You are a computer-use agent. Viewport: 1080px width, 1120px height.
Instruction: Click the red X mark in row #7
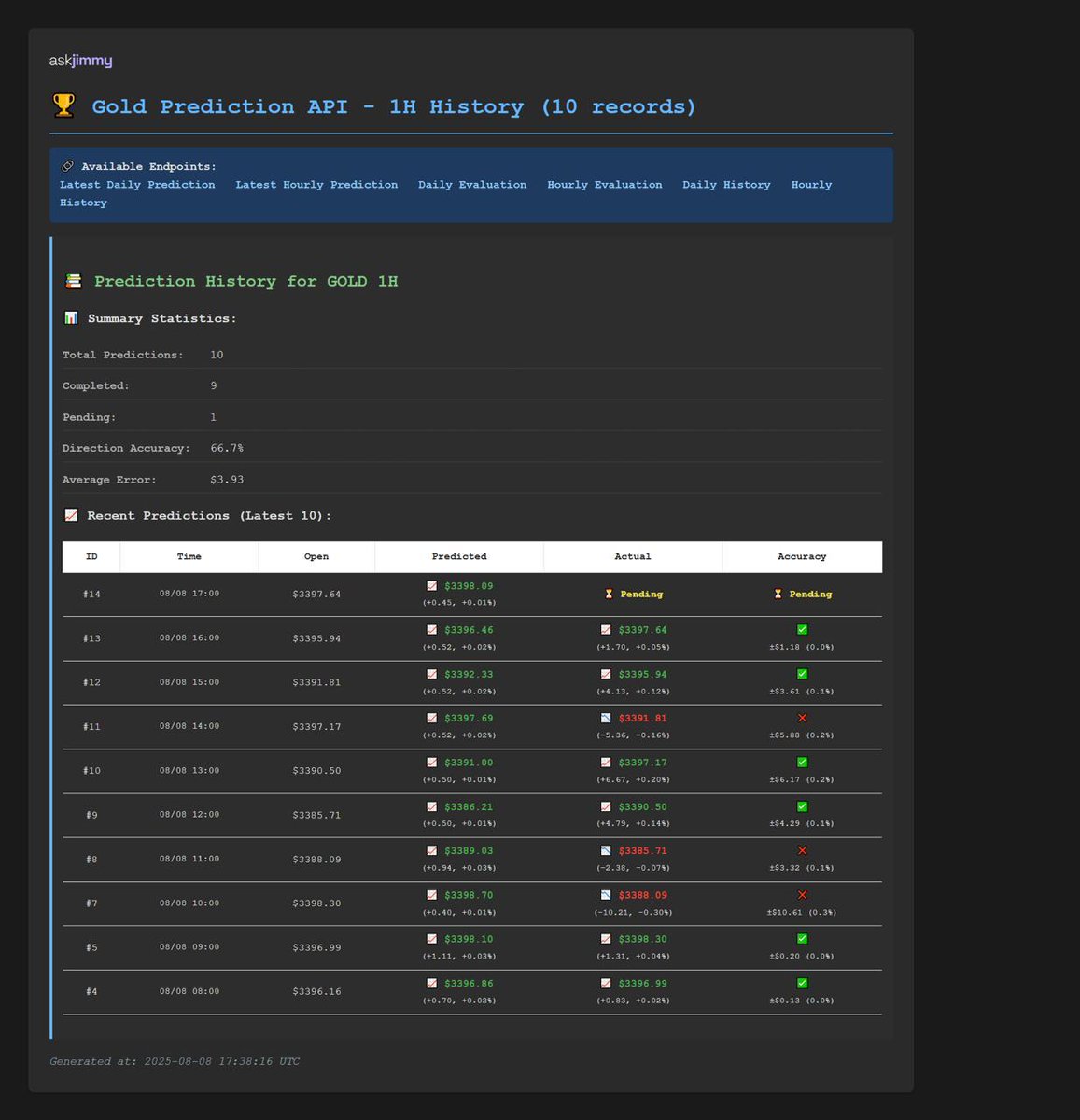pyautogui.click(x=802, y=895)
